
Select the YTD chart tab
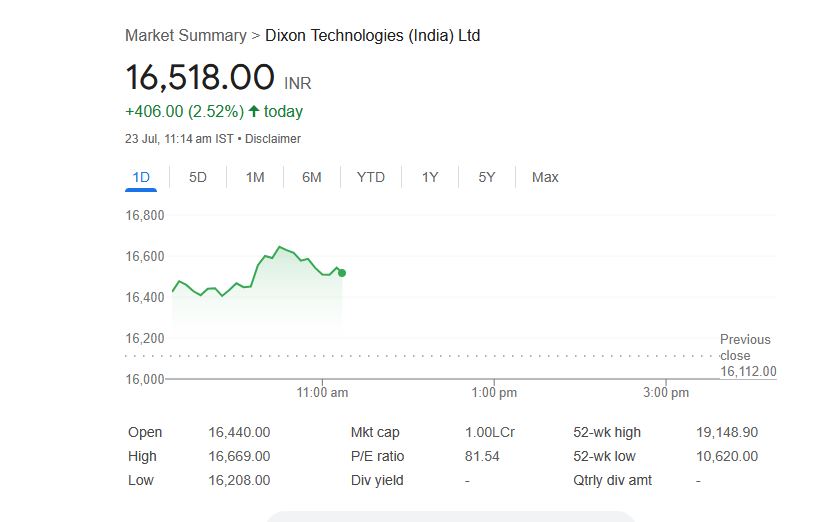(x=371, y=178)
